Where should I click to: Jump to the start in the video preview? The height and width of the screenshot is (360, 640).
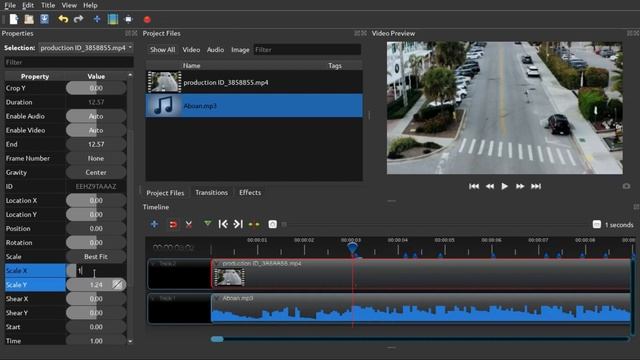(x=474, y=186)
